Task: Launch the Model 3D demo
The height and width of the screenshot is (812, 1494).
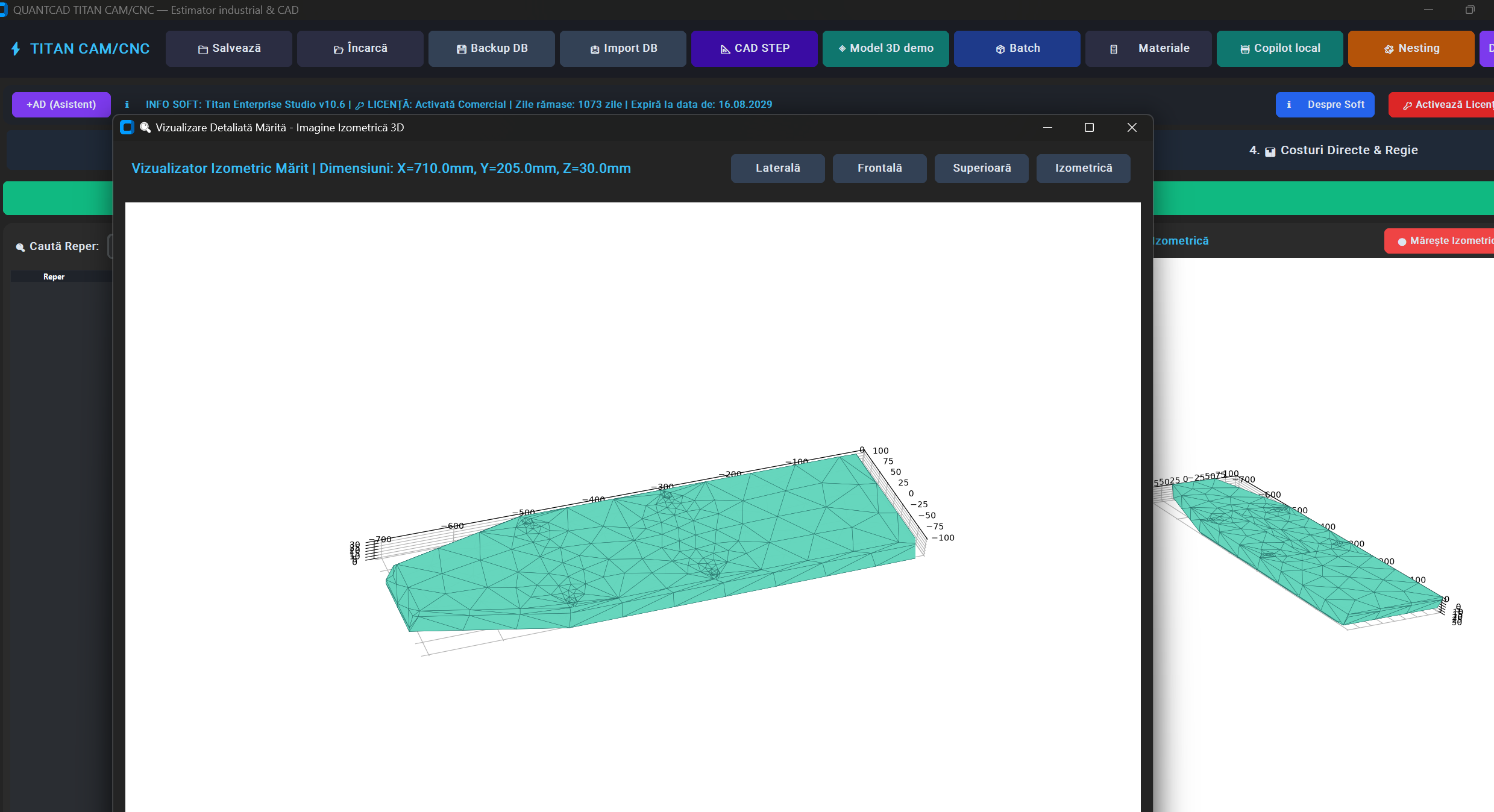Action: coord(886,48)
